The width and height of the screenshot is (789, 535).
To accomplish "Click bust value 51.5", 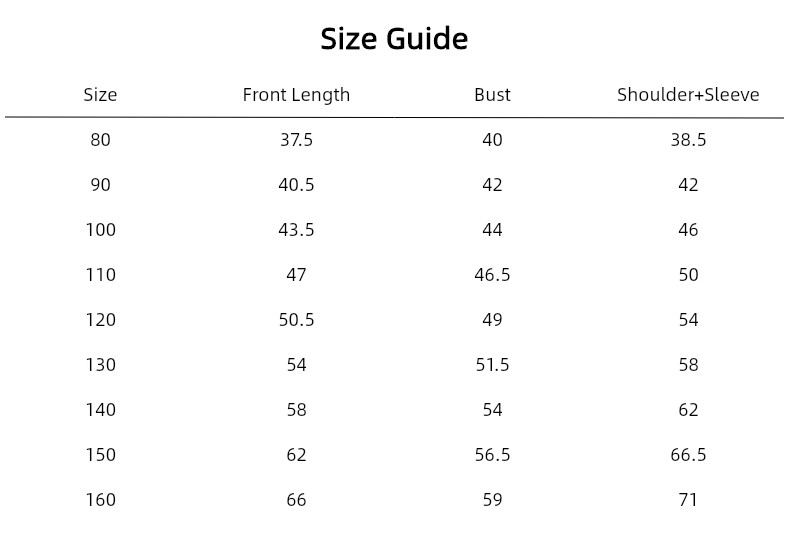I will coord(492,365).
